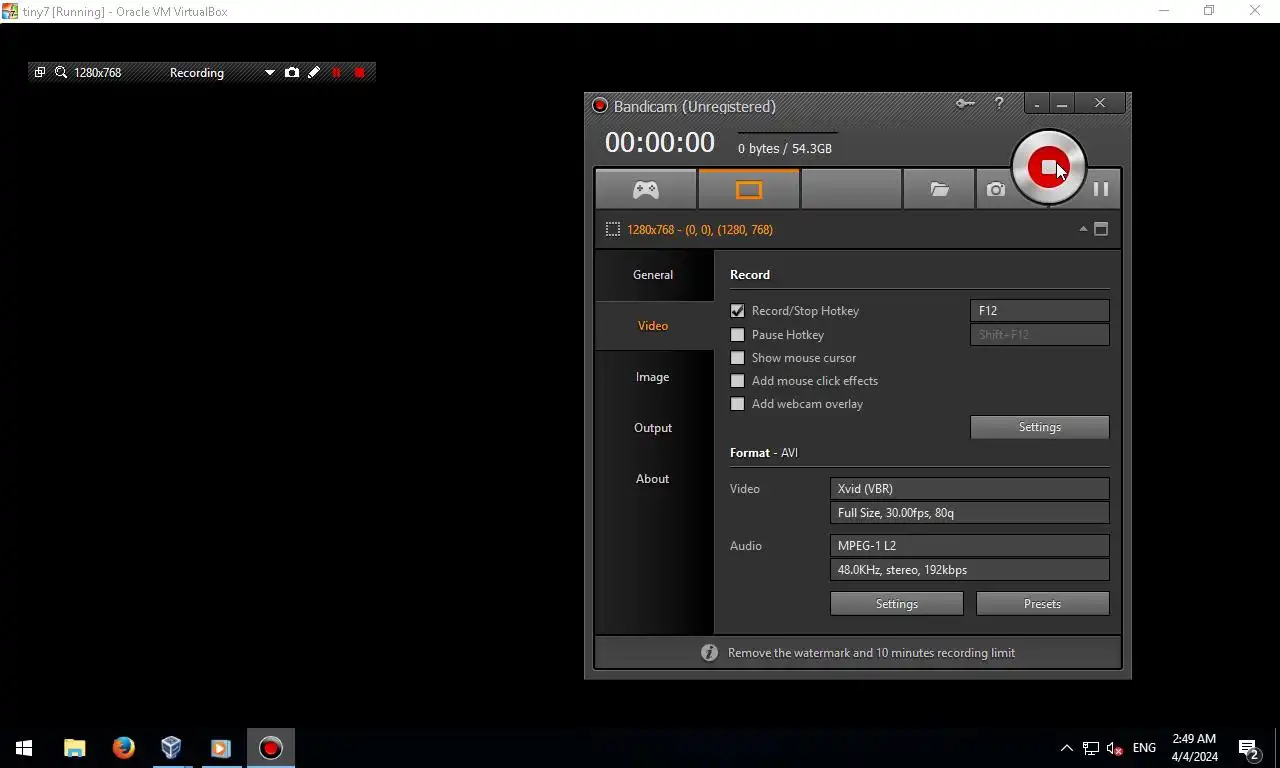
Task: Open the network icon in system tray
Action: pos(1091,748)
